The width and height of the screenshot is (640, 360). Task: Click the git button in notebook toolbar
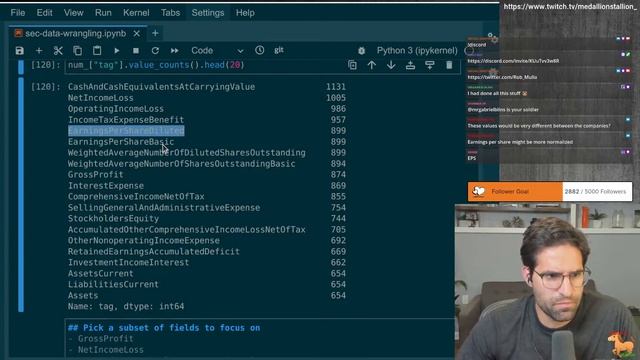coord(279,50)
